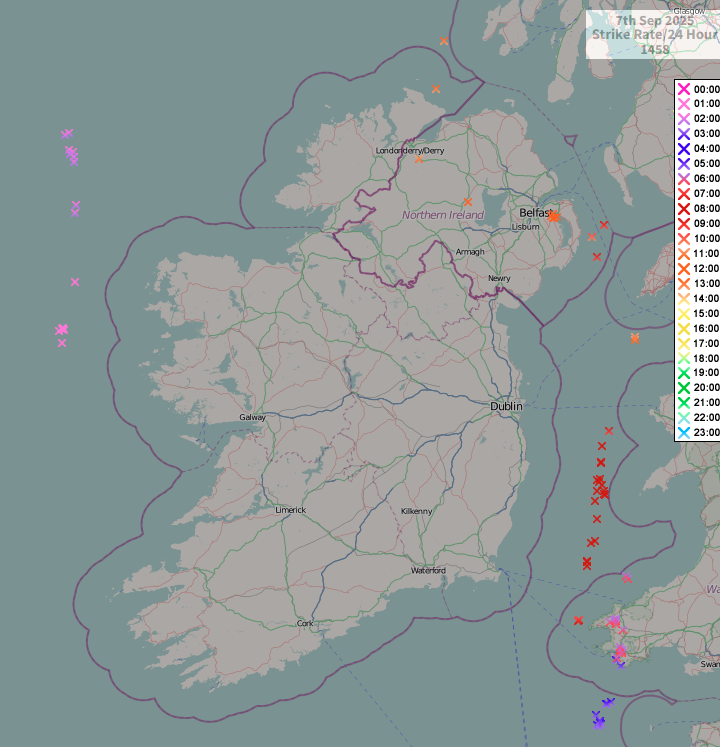Viewport: 720px width, 747px height.
Task: Click the 15:00 yellow legend marker
Action: 684,313
